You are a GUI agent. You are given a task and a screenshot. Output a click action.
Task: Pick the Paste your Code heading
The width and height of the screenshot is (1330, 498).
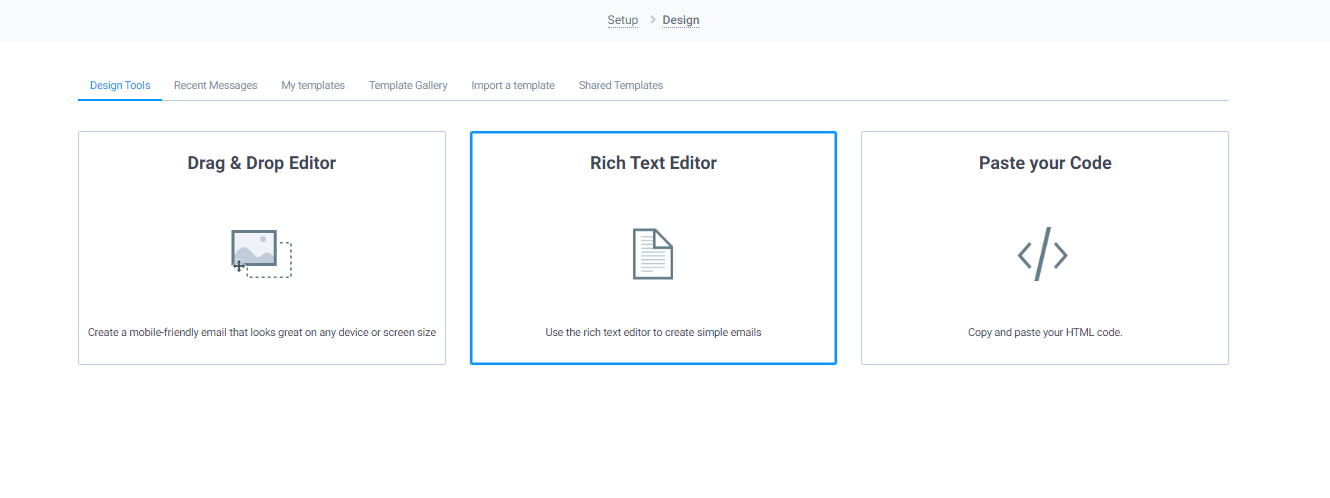pos(1045,163)
